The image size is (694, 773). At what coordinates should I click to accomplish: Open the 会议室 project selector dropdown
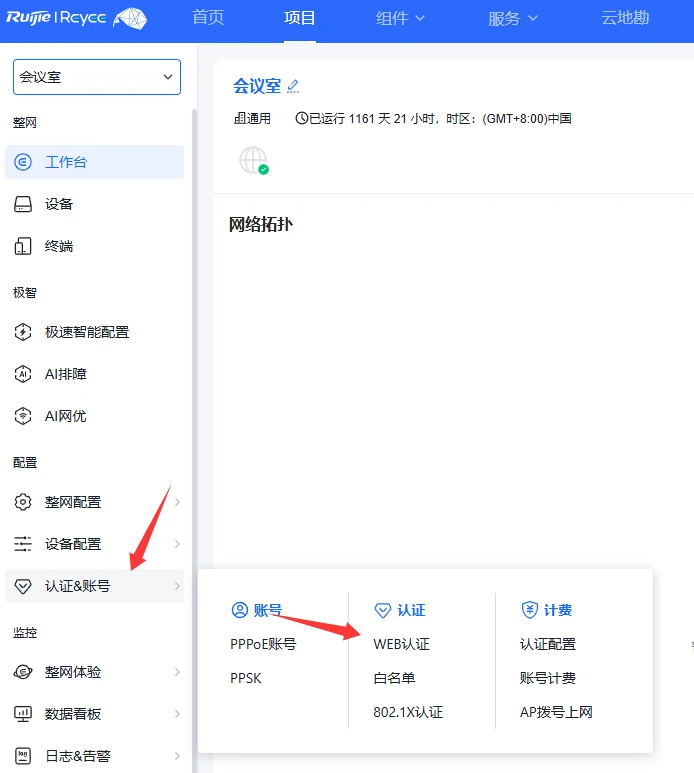[x=97, y=77]
